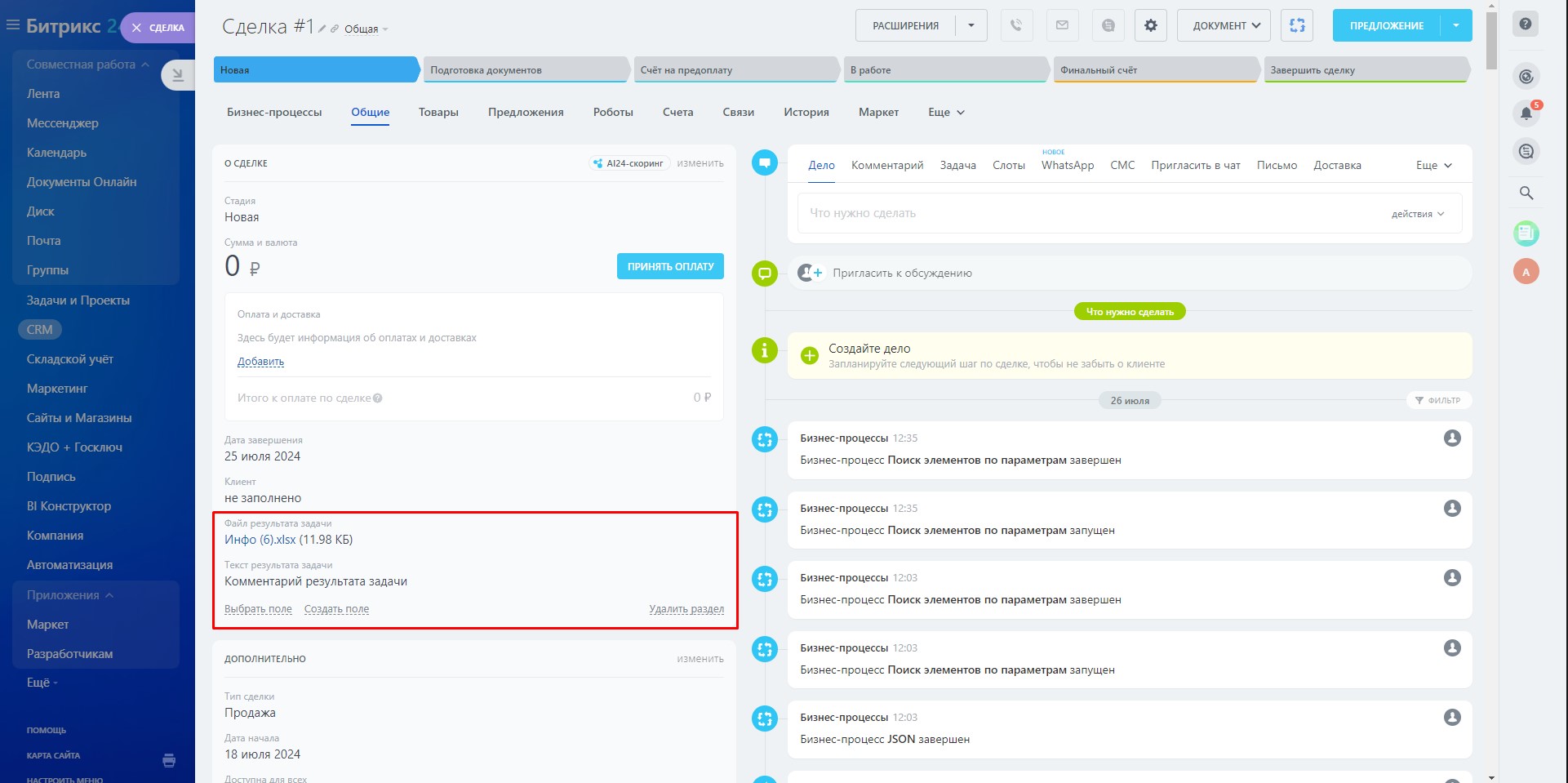
Task: Toggle the AI24-скоринг badge
Action: coord(629,163)
